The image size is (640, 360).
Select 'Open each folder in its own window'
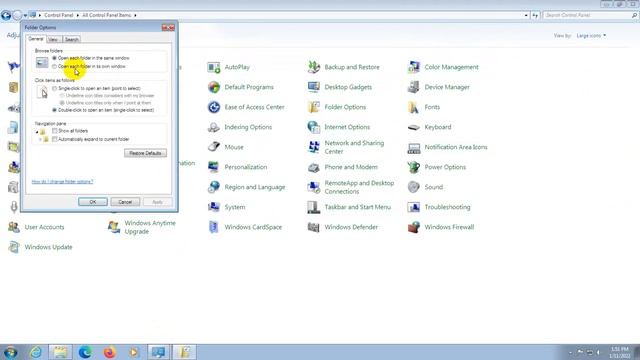[x=54, y=67]
